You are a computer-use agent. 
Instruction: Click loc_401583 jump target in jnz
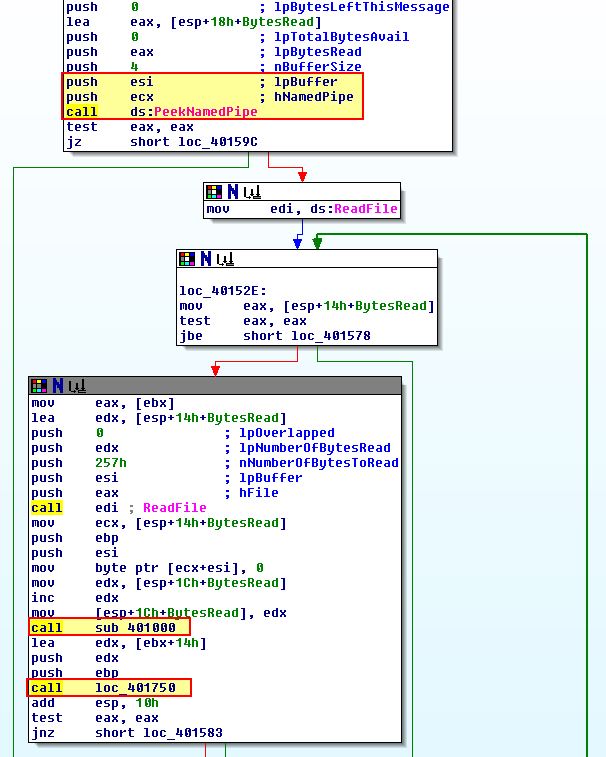(x=183, y=732)
